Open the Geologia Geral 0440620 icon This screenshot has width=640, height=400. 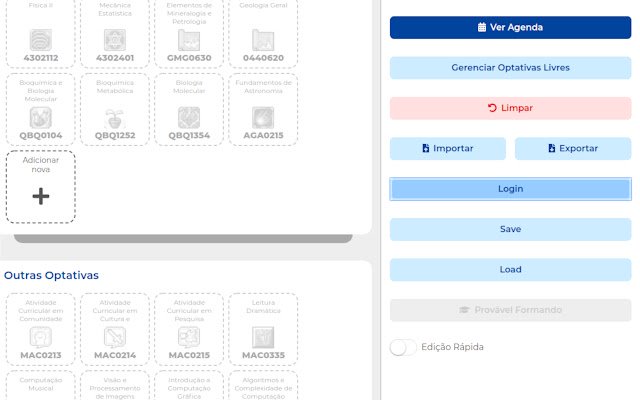pos(263,40)
